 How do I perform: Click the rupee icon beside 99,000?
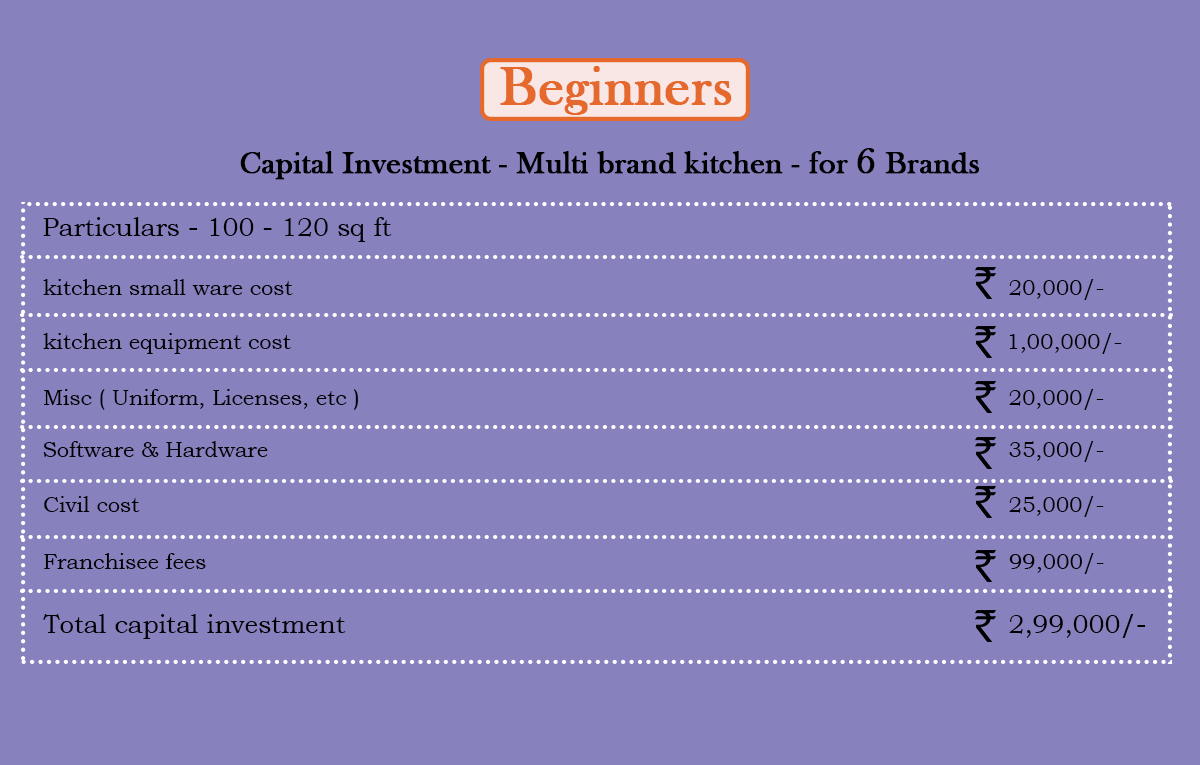coord(985,566)
